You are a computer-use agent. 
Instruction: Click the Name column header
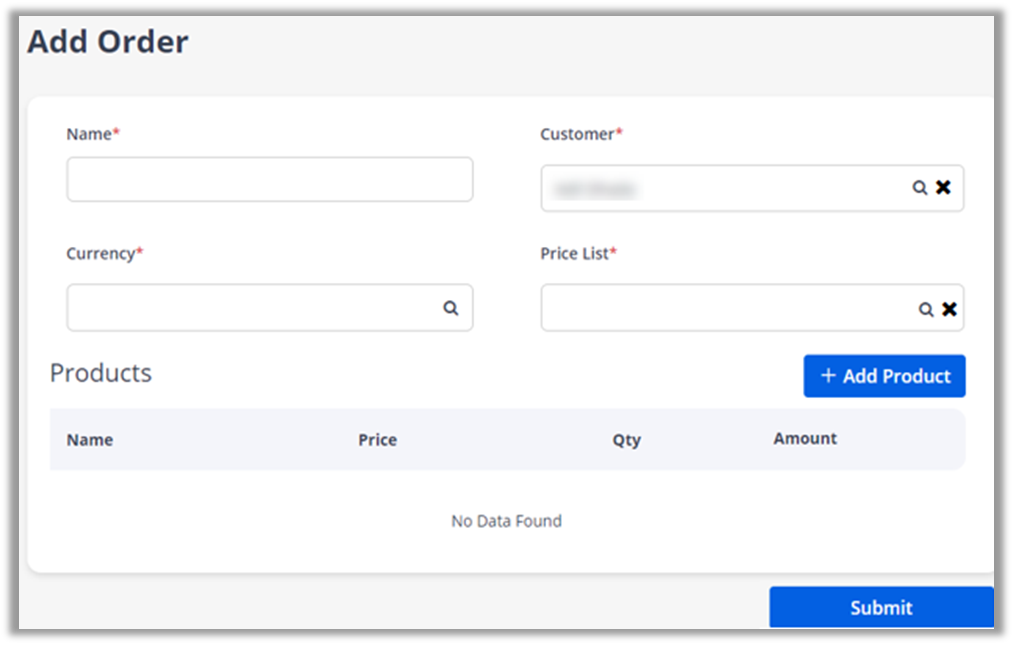90,440
